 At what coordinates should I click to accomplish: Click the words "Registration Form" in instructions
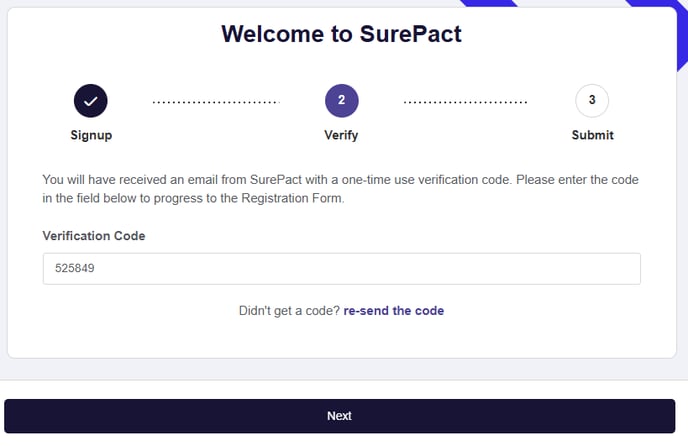(x=291, y=198)
